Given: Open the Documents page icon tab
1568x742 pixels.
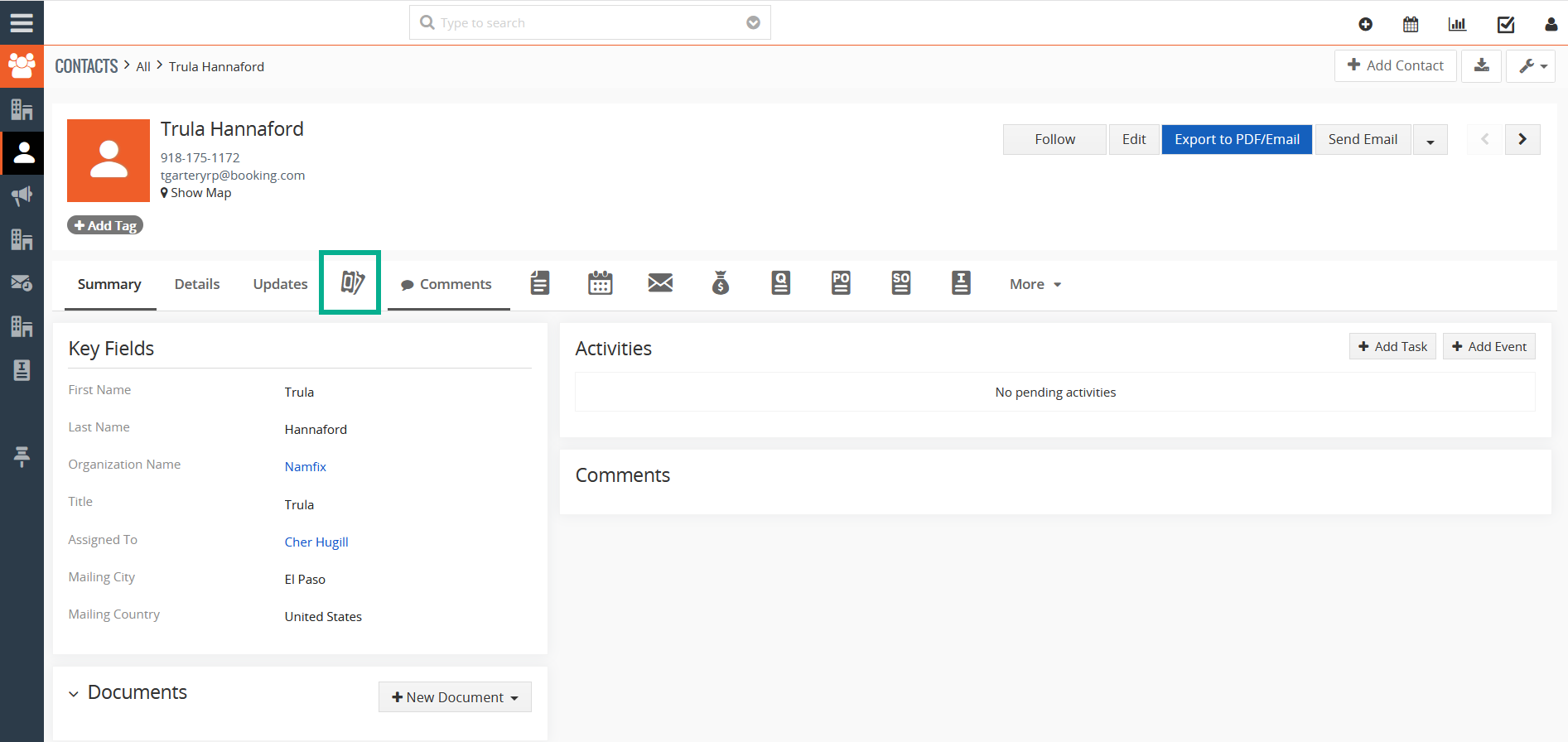Looking at the screenshot, I should [540, 283].
